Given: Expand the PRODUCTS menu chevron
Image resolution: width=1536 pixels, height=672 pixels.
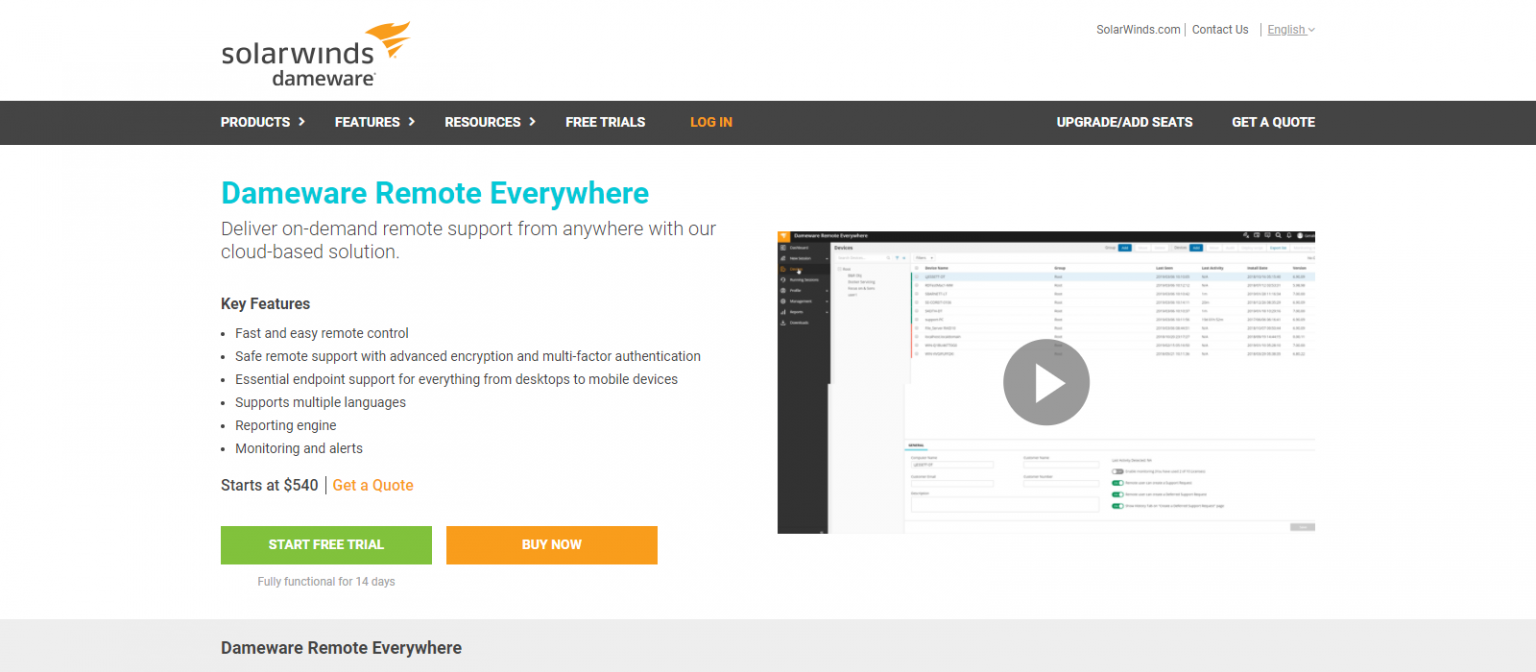Looking at the screenshot, I should tap(301, 122).
